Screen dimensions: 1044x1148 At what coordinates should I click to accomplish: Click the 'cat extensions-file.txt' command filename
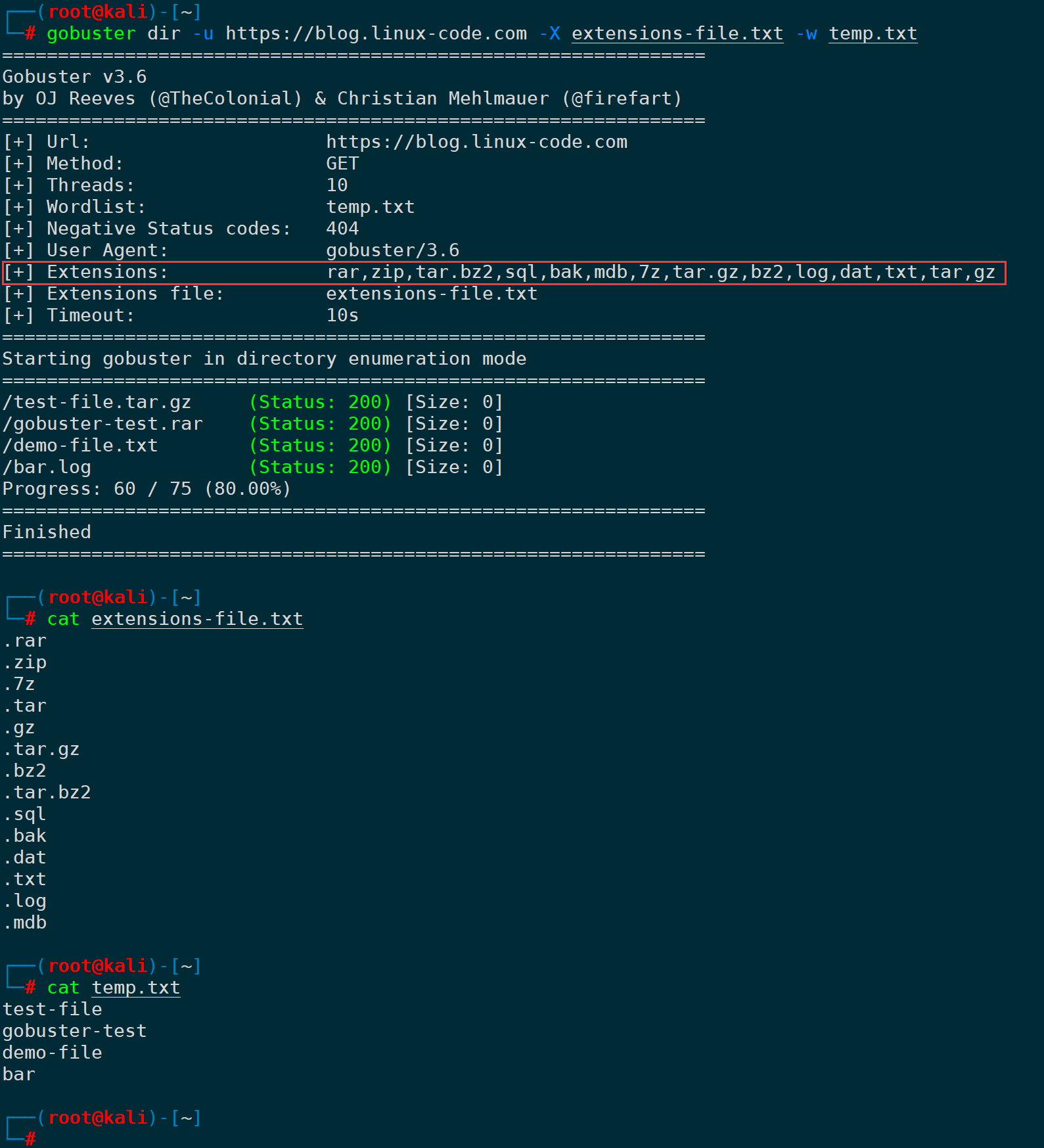tap(197, 619)
